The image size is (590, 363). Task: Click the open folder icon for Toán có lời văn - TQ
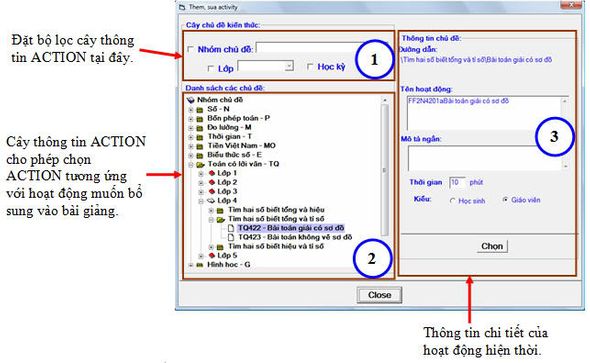[x=200, y=164]
